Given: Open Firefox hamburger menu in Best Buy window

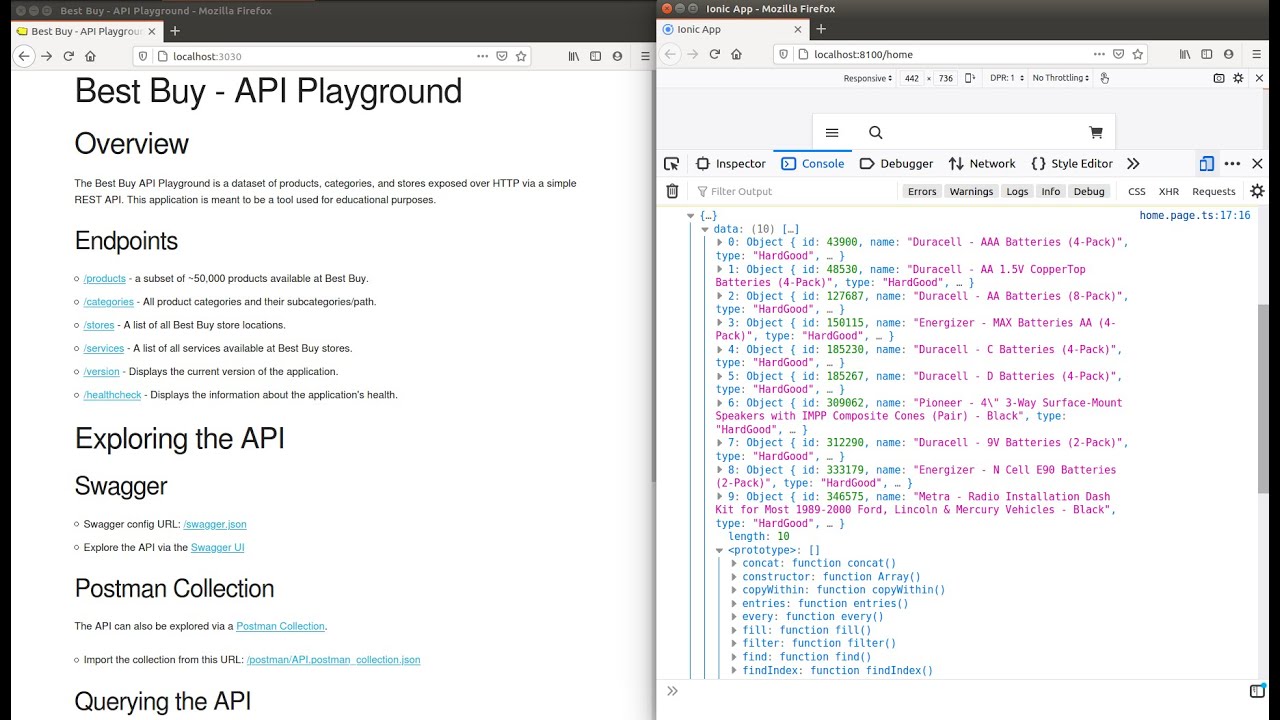Looking at the screenshot, I should coord(646,56).
